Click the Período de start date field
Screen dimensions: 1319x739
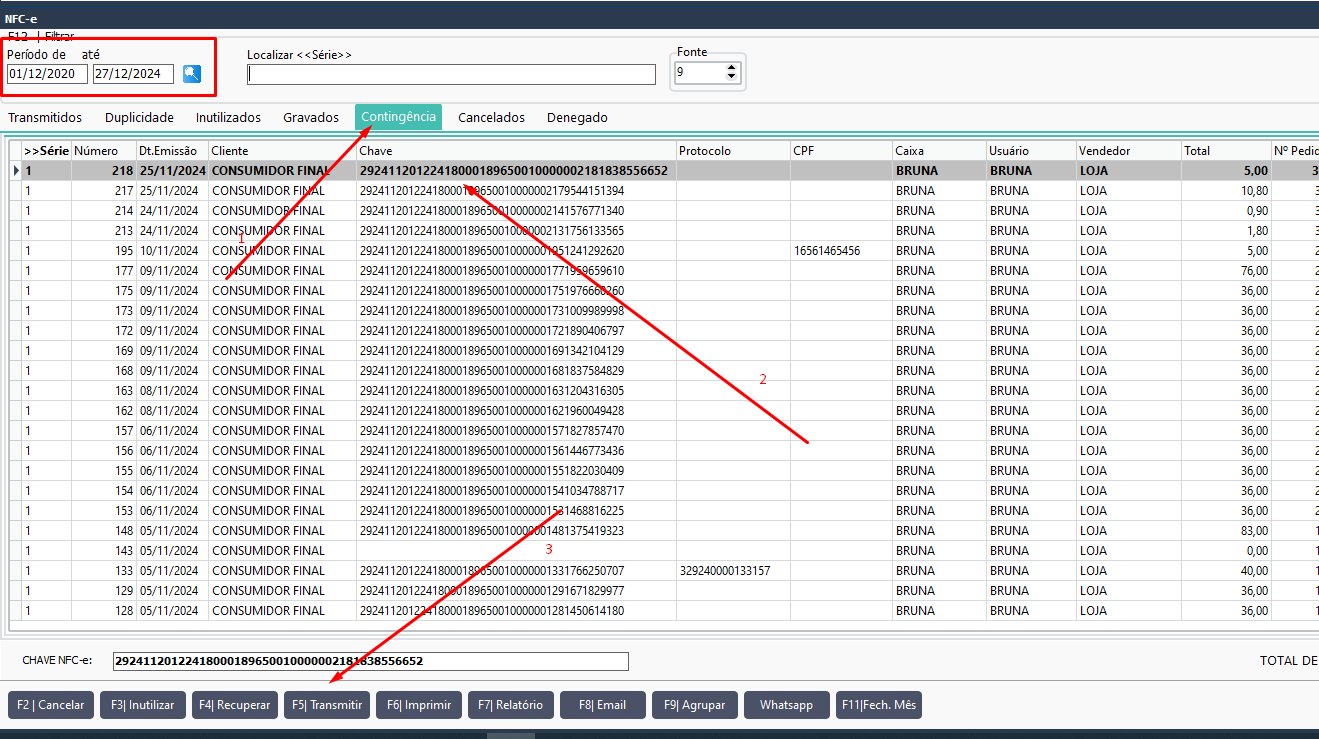[x=47, y=74]
